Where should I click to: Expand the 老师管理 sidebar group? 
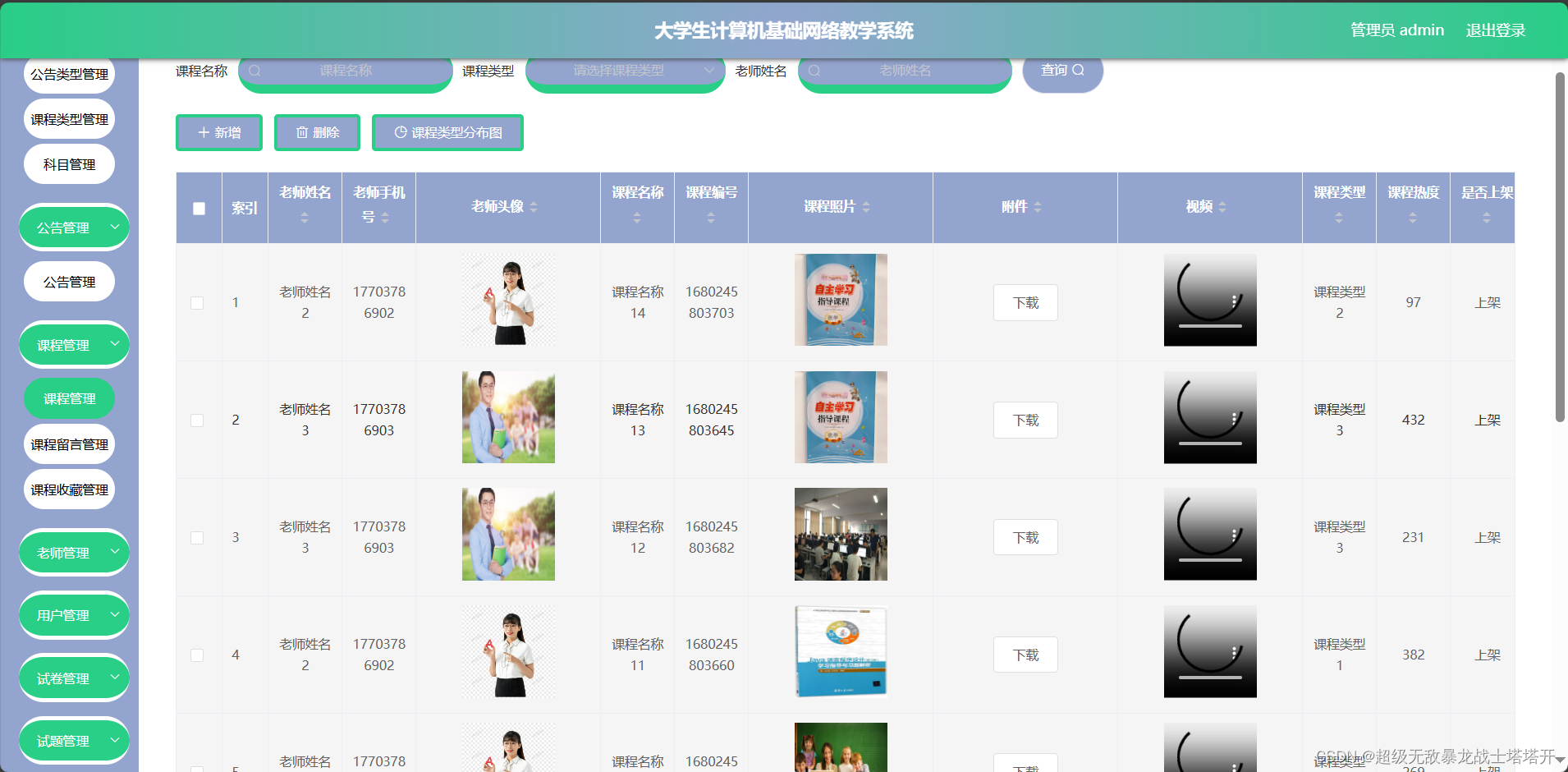pos(74,553)
